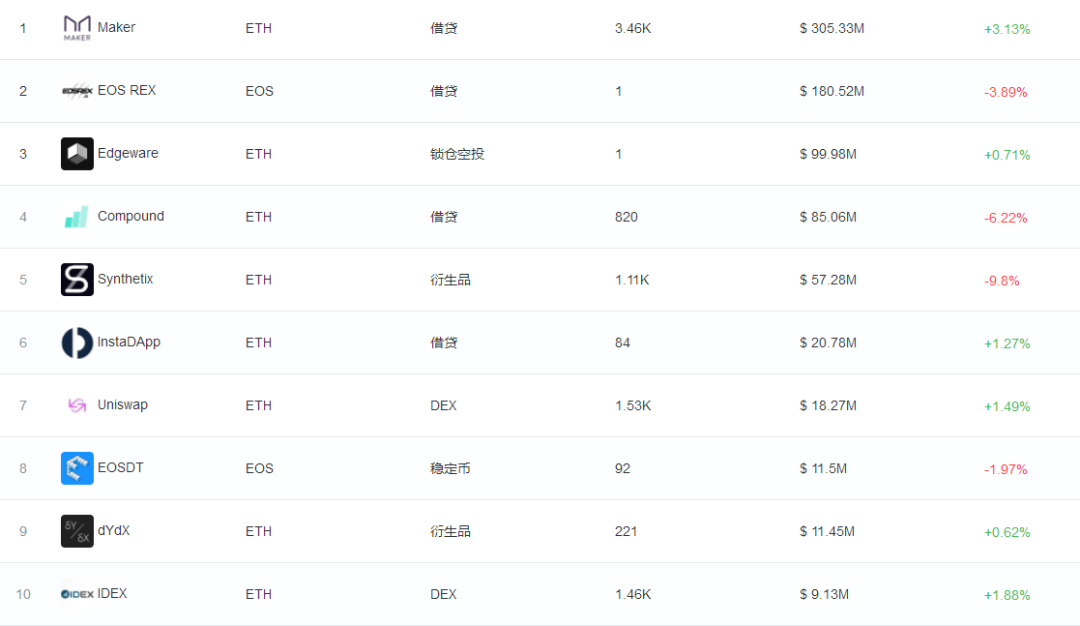Click the Uniswap name text
The image size is (1080, 626).
coord(123,405)
